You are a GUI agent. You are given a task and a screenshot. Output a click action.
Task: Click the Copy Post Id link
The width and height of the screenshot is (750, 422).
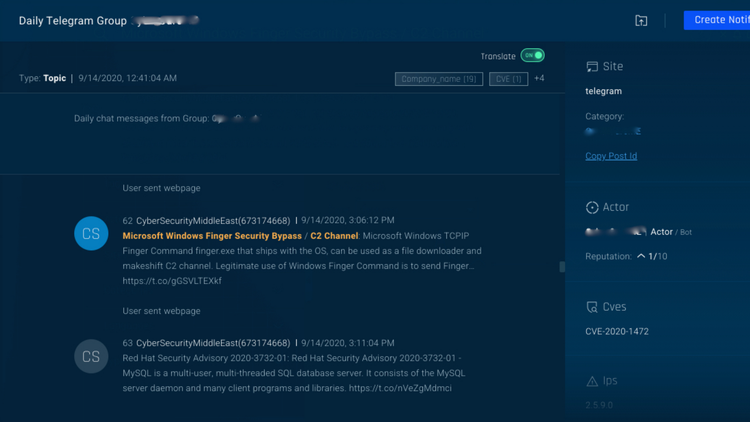tap(611, 156)
